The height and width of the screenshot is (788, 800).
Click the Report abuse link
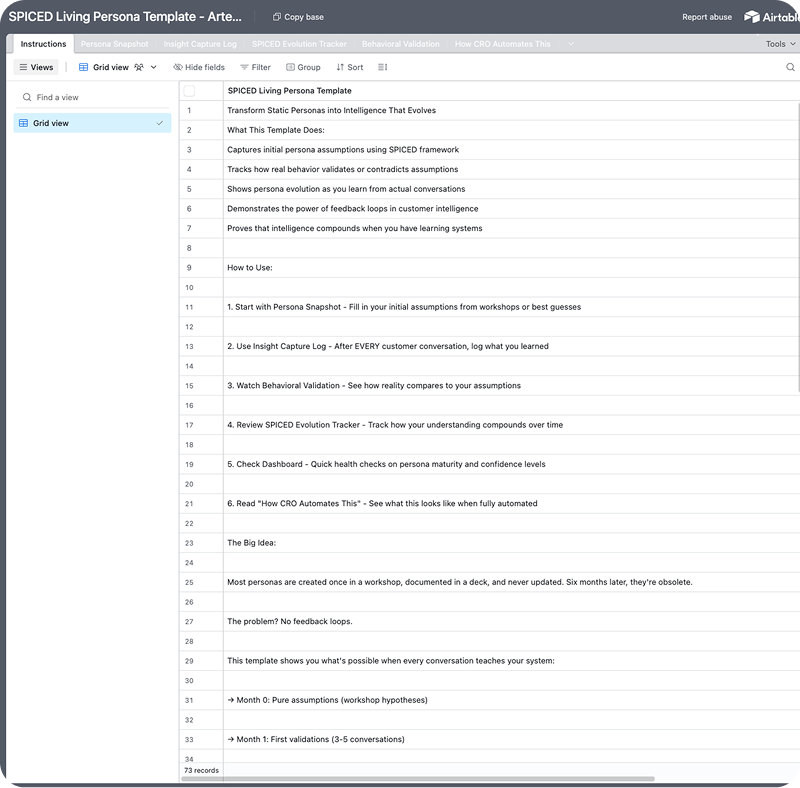point(706,17)
